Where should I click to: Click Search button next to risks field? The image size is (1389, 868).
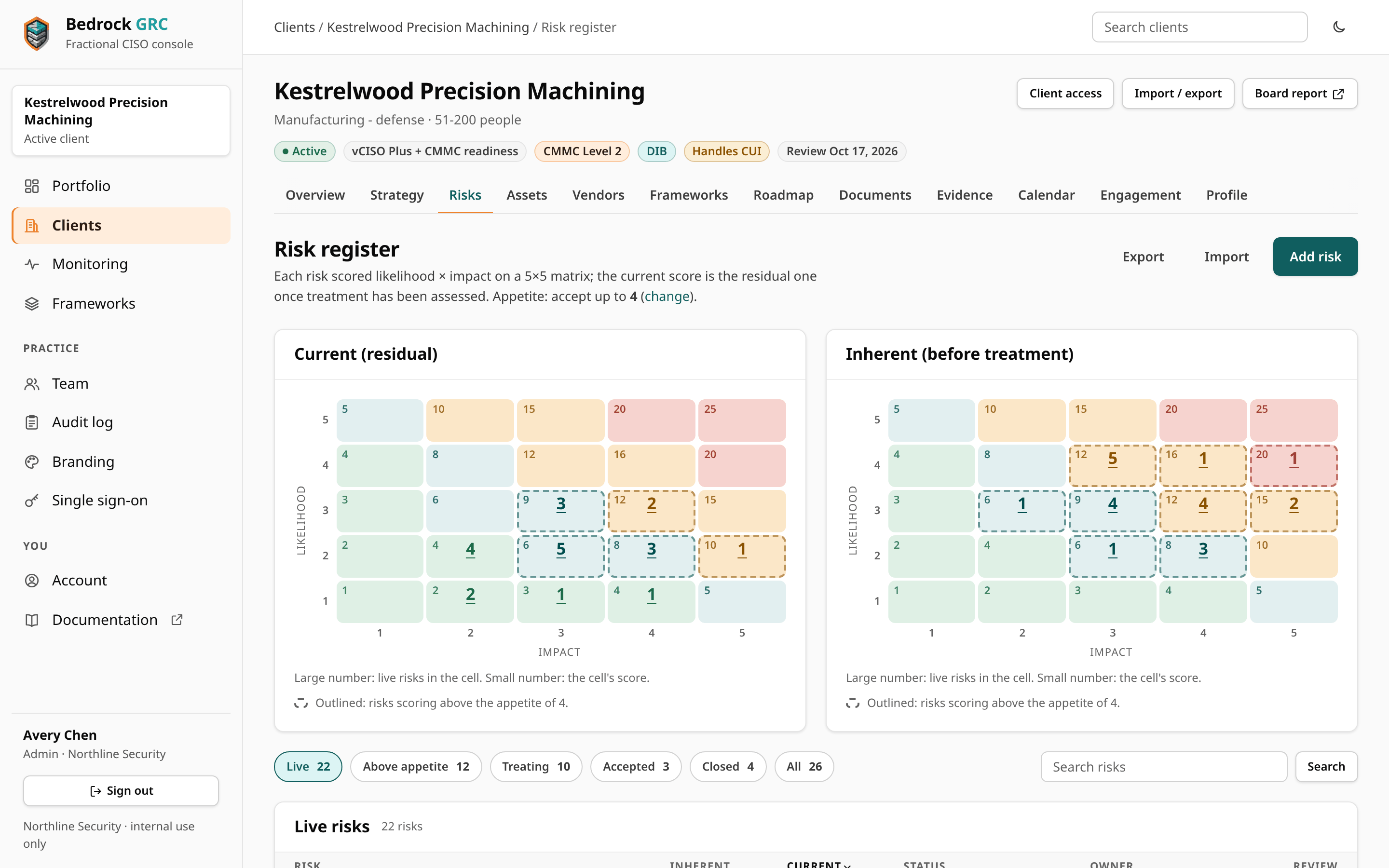(x=1326, y=766)
